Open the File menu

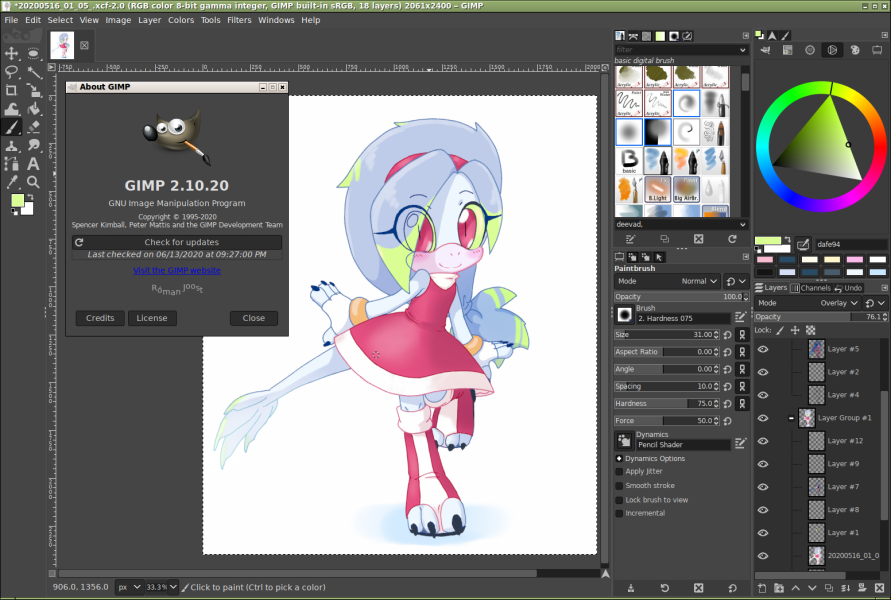coord(11,20)
